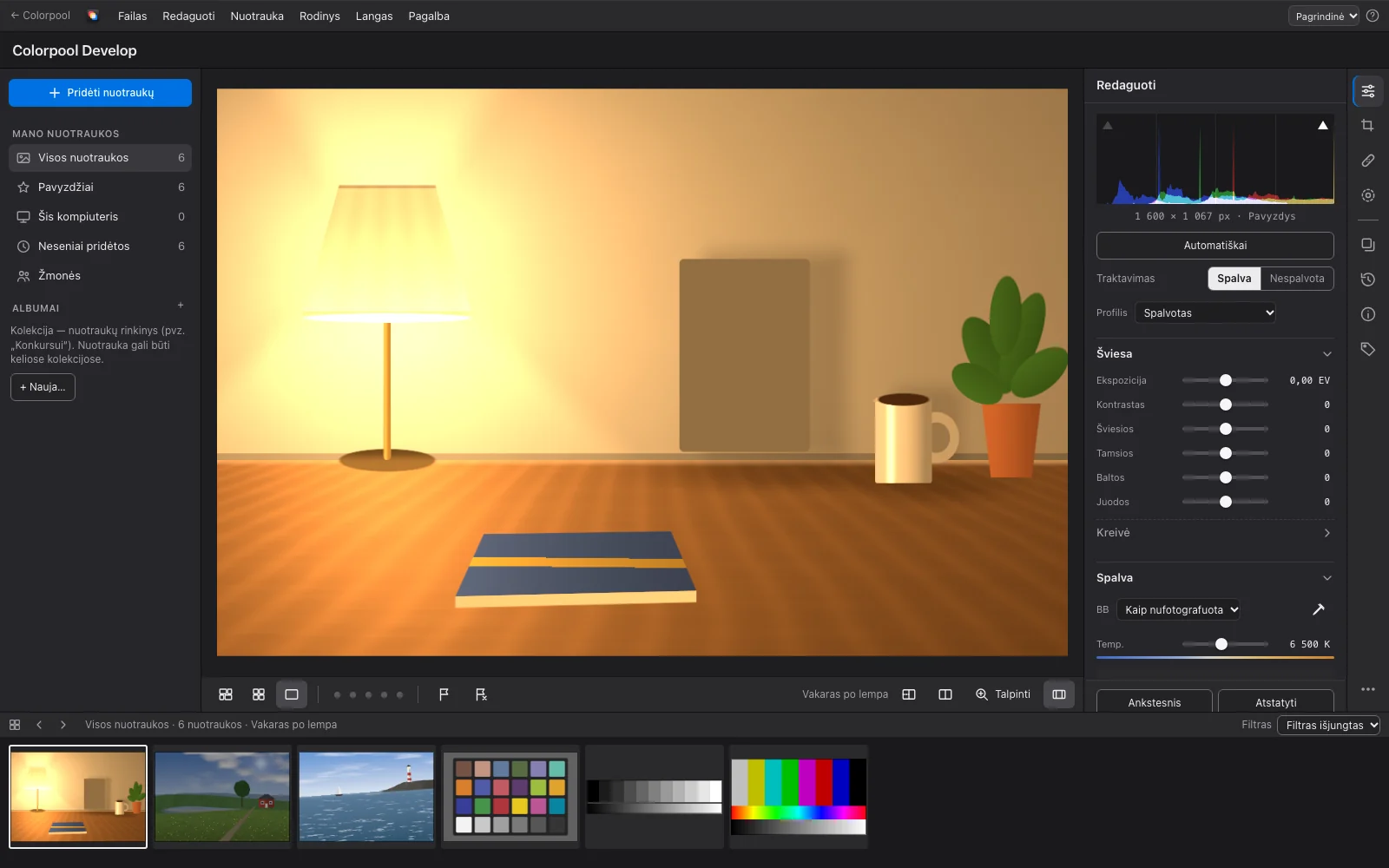Image resolution: width=1389 pixels, height=868 pixels.
Task: Open the version History icon
Action: click(1367, 279)
